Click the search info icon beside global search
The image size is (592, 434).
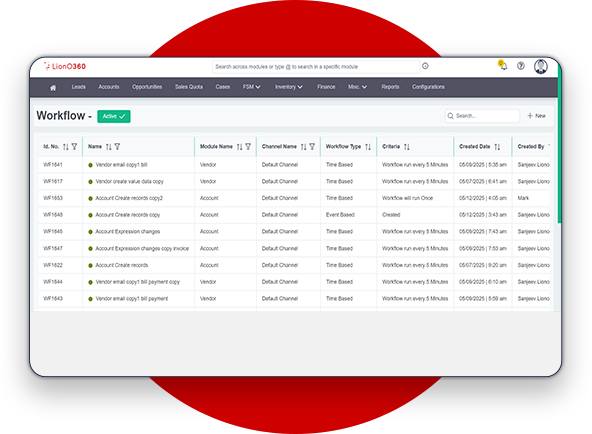(425, 66)
